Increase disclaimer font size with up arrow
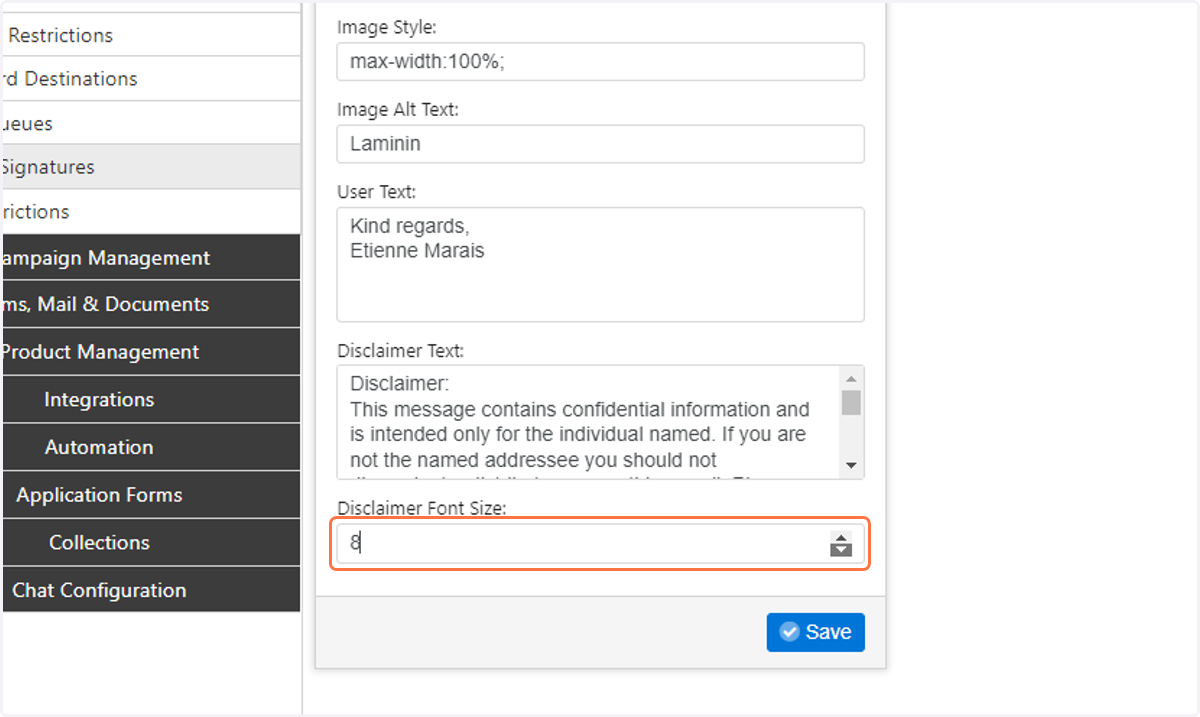The image size is (1200, 717). [841, 538]
